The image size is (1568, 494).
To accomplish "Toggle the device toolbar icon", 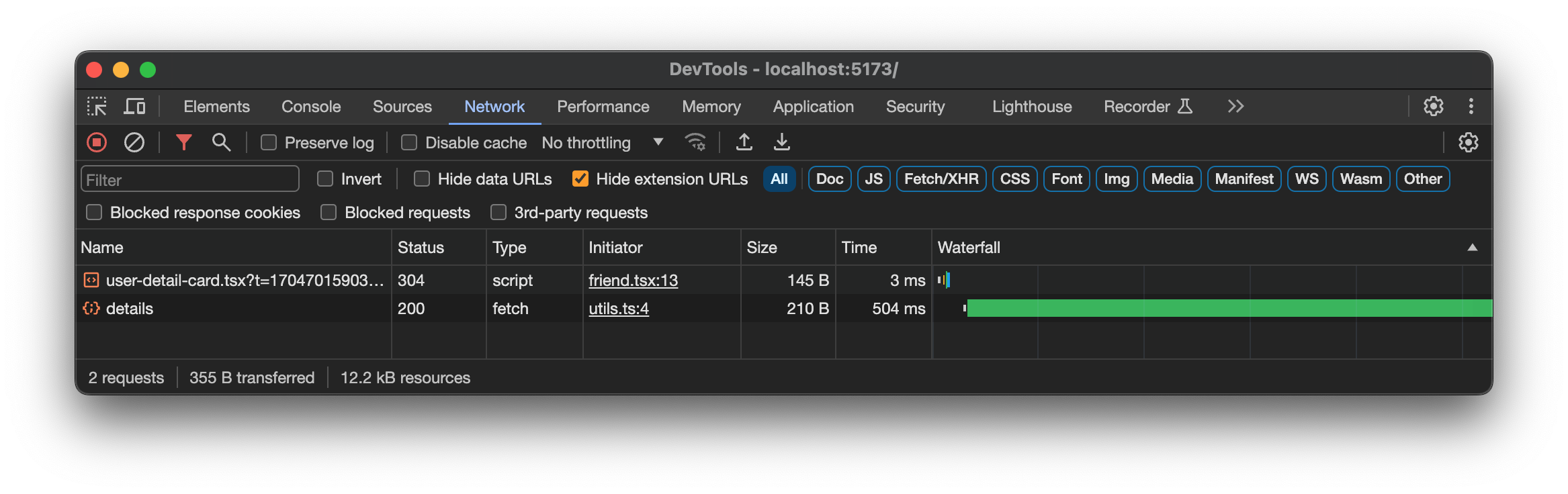I will (x=134, y=107).
